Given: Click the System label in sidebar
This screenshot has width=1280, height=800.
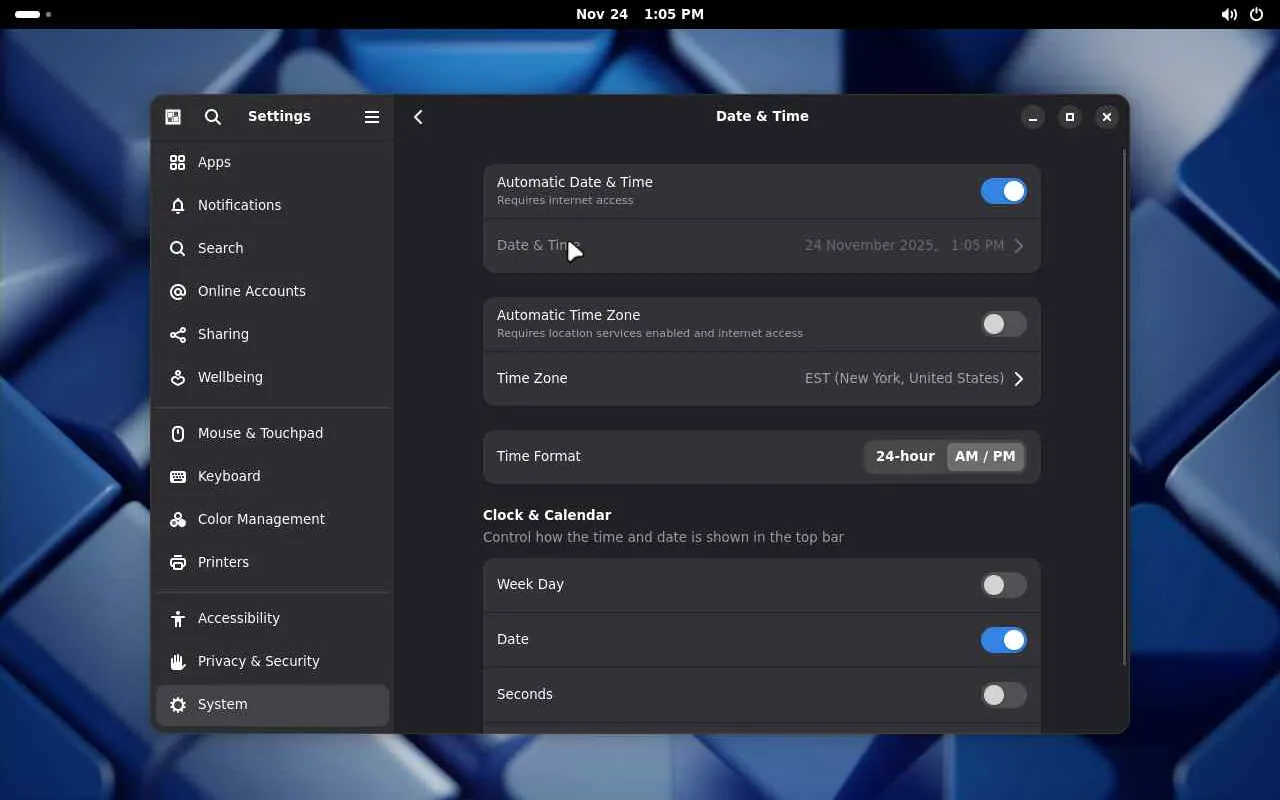Looking at the screenshot, I should click(x=222, y=704).
